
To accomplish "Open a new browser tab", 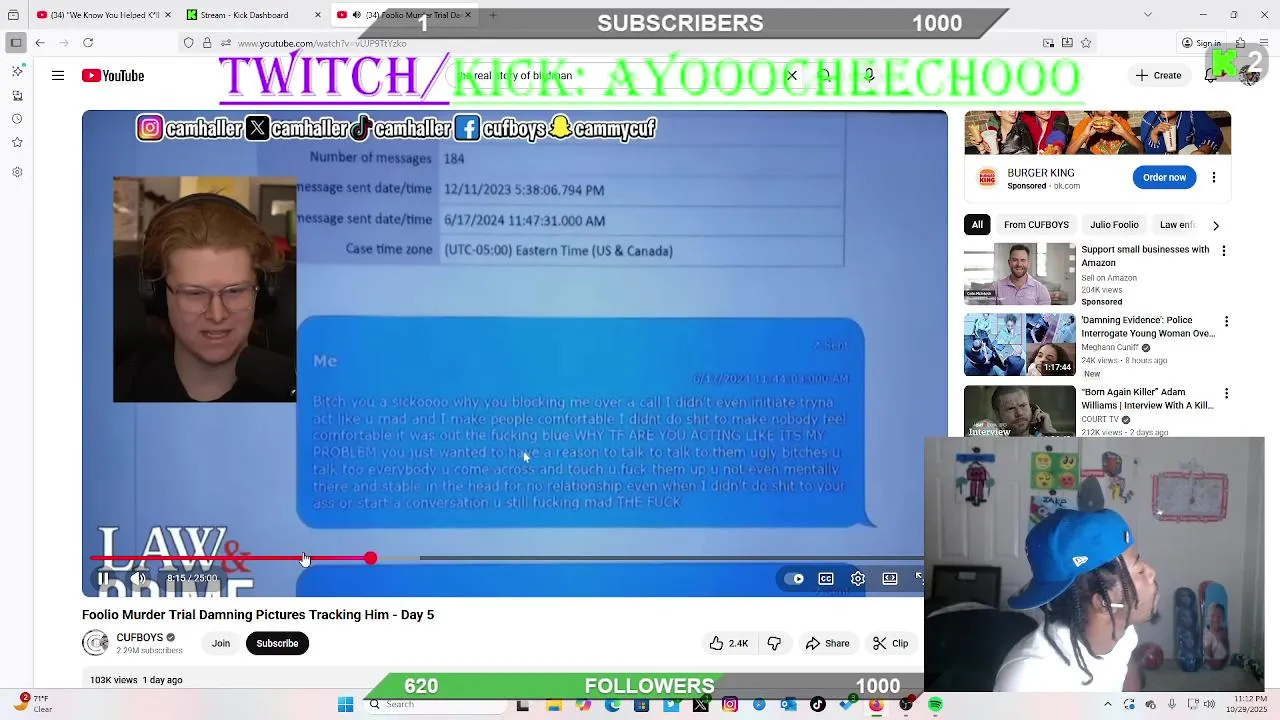I will (x=492, y=15).
